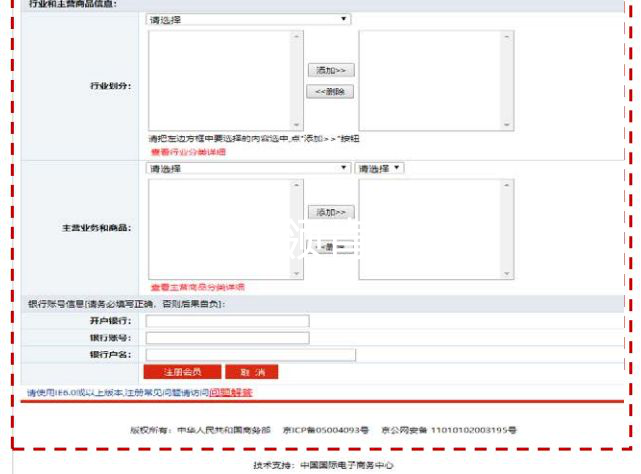Click scroll-down arrow of right 主营业务和商品 listbox
This screenshot has width=641, height=474.
506,273
